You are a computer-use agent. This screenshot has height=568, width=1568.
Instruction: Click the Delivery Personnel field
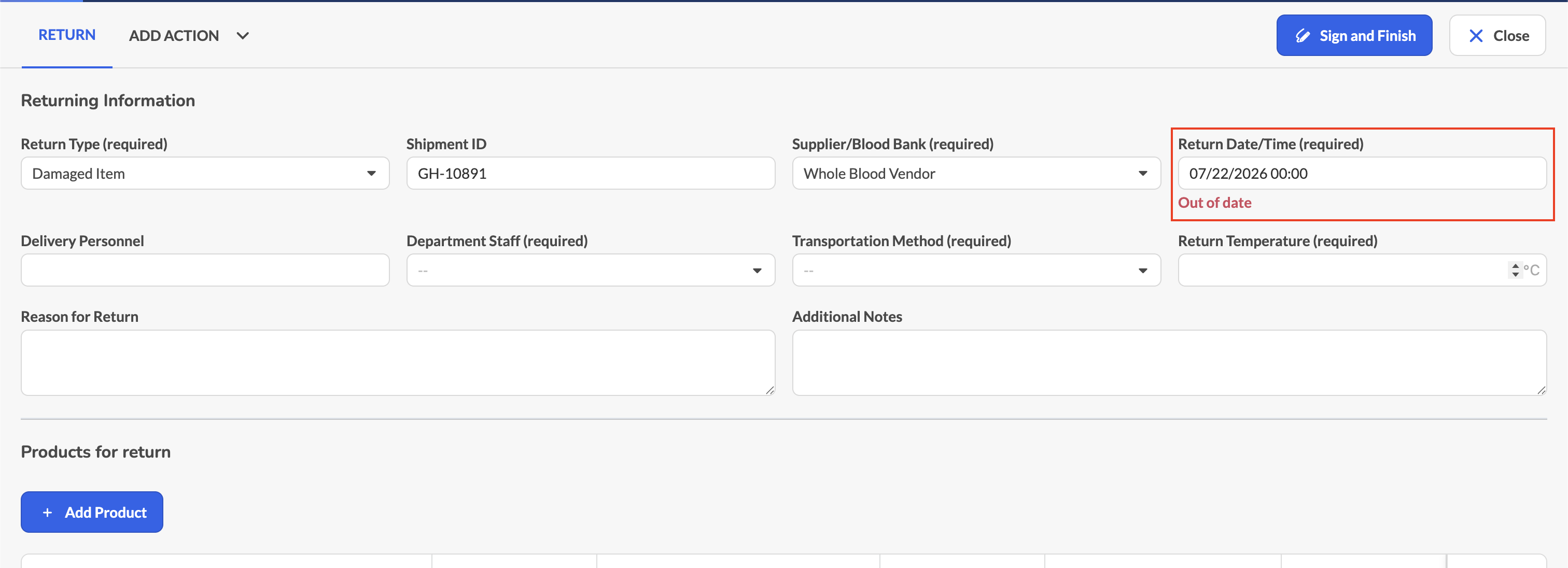(x=205, y=270)
